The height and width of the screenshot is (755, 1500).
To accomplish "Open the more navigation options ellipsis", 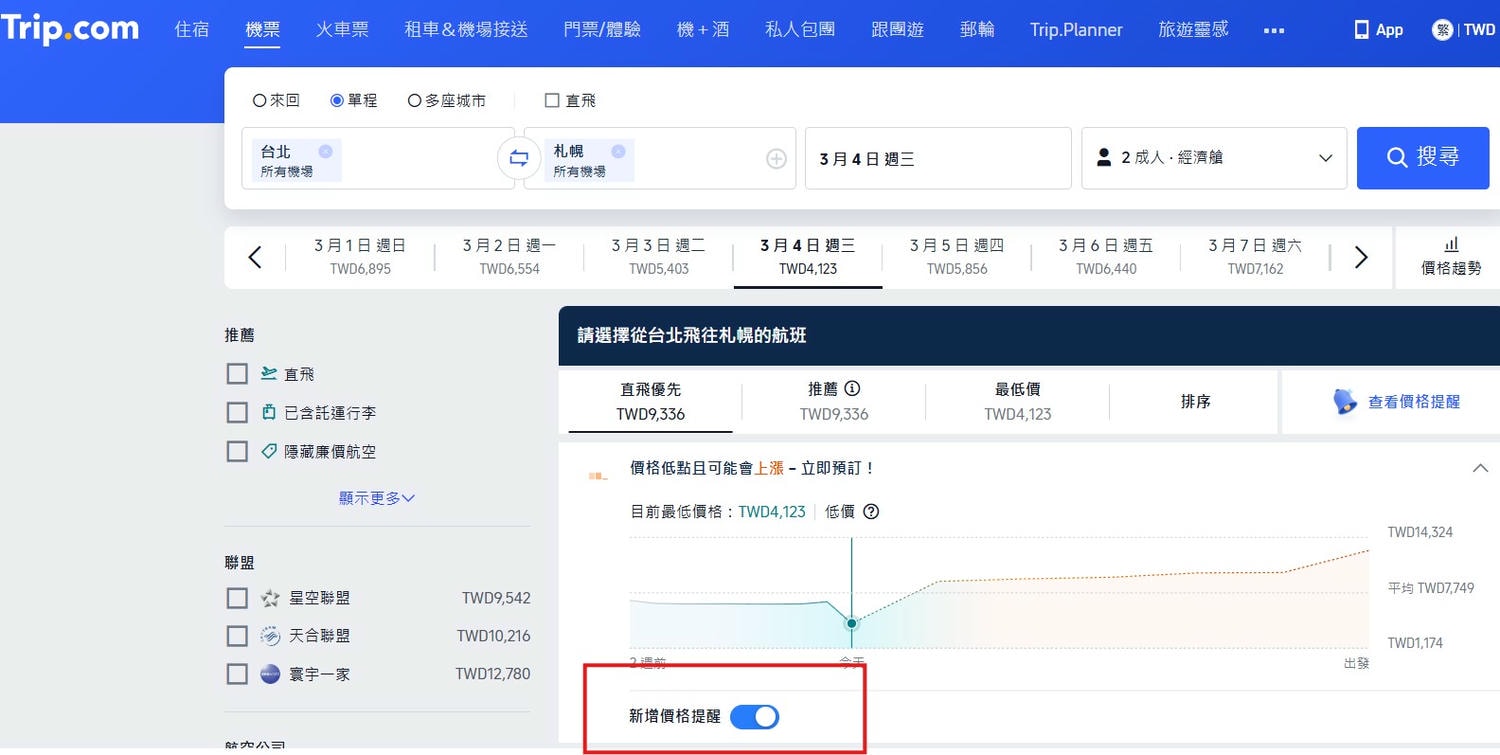I will click(x=1273, y=30).
